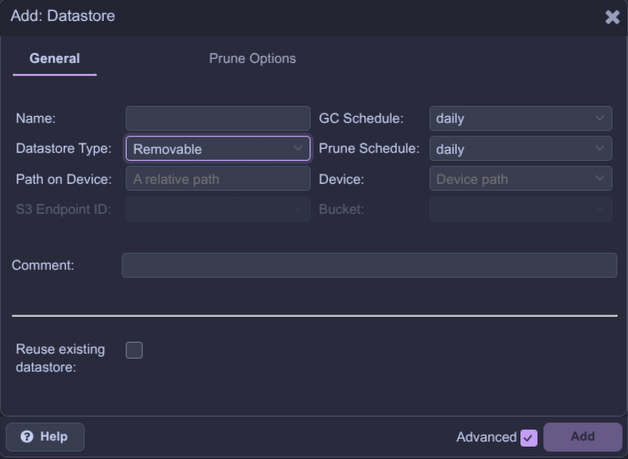Expand the GC Schedule dropdown arrow
The height and width of the screenshot is (459, 628).
click(599, 118)
